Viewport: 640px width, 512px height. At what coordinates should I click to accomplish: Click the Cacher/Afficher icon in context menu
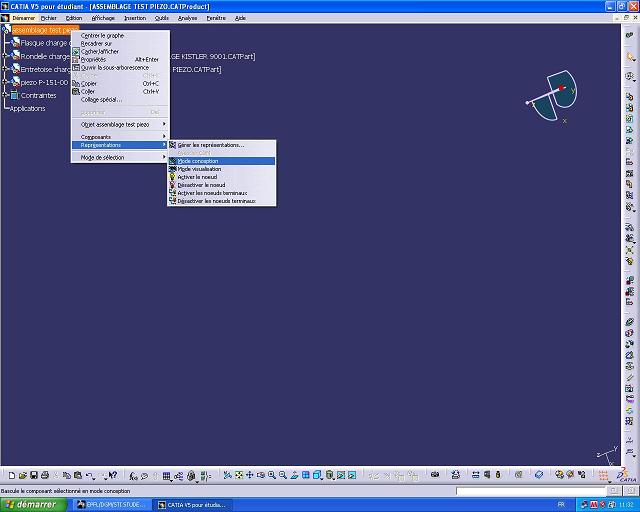[76, 51]
